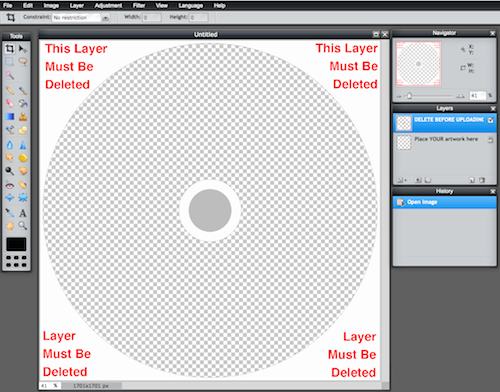Click the zoom-out mountain icon in Navigator
Viewport: 500px width, 392px height.
coord(399,96)
